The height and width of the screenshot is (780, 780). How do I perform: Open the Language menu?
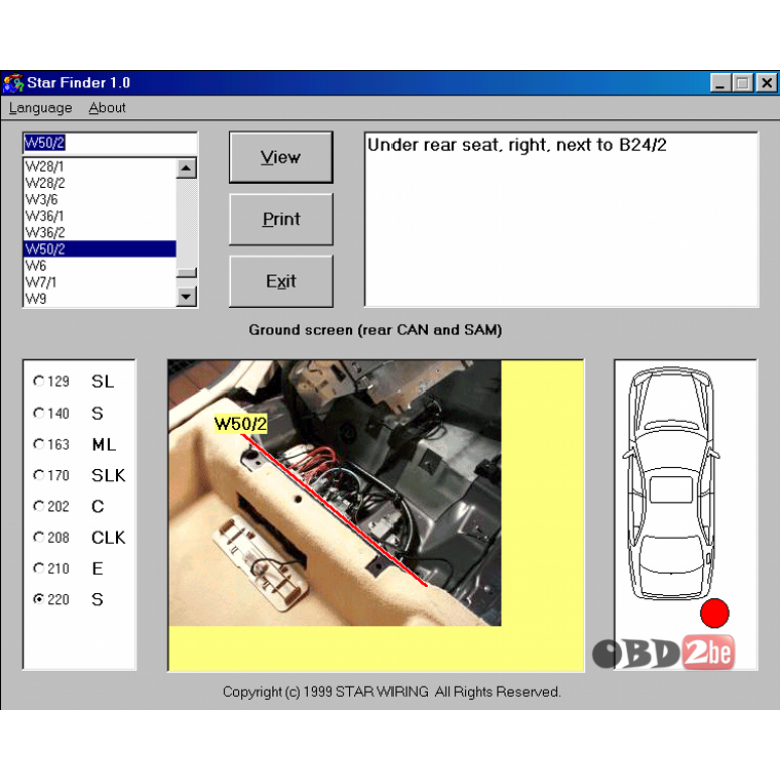pyautogui.click(x=40, y=107)
